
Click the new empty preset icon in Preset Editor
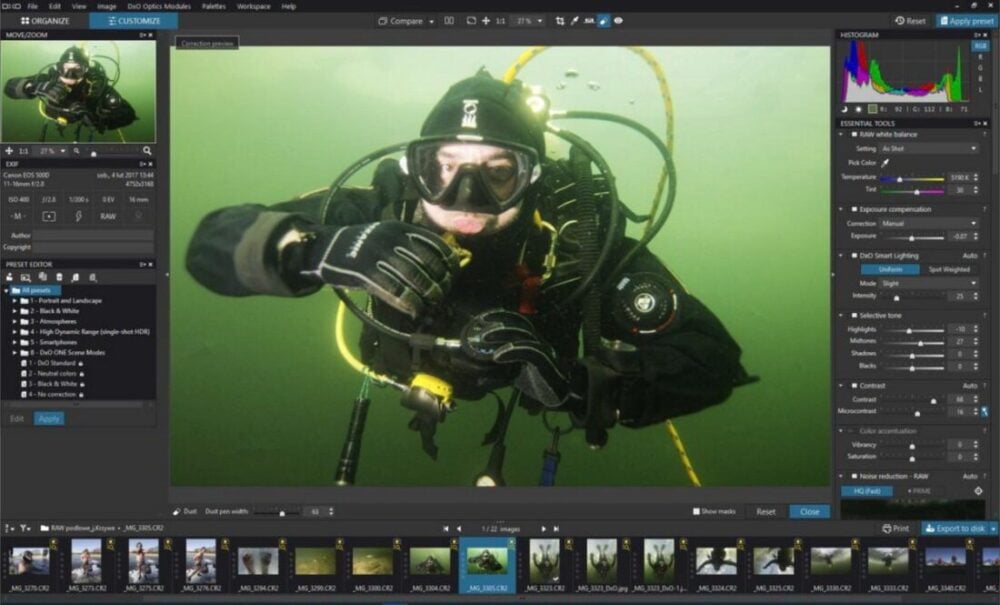pyautogui.click(x=26, y=277)
